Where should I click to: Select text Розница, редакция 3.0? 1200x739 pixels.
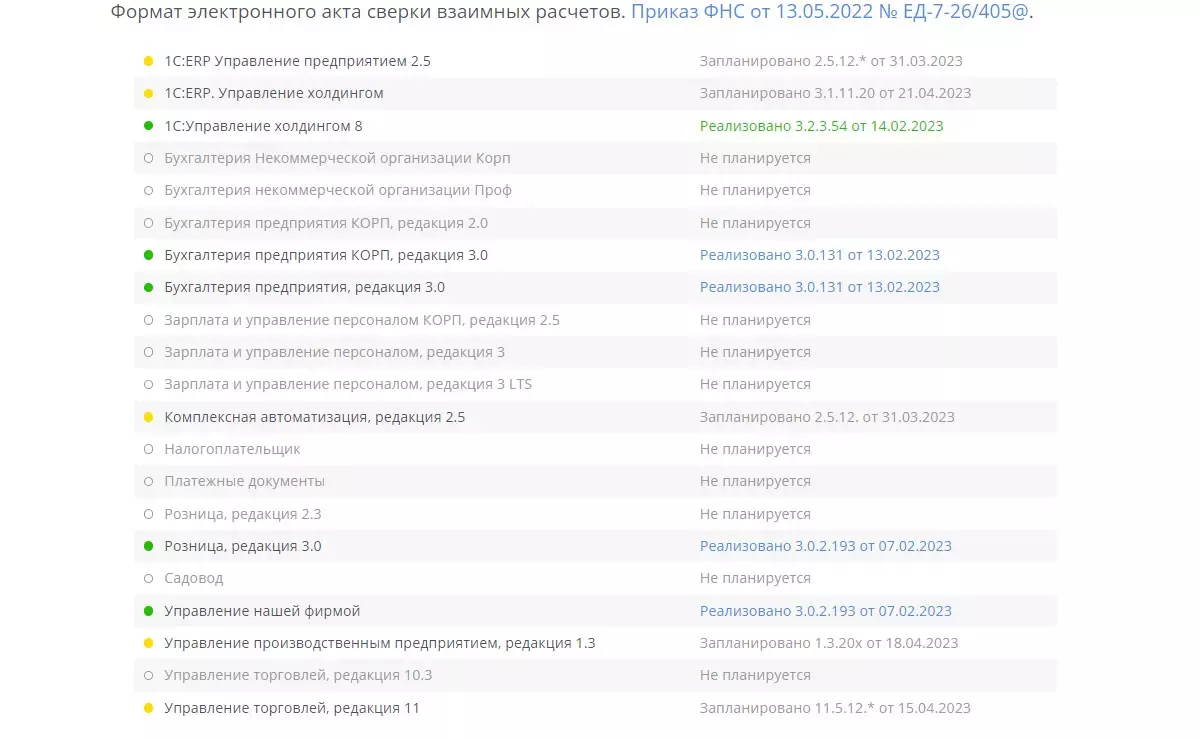coord(243,546)
